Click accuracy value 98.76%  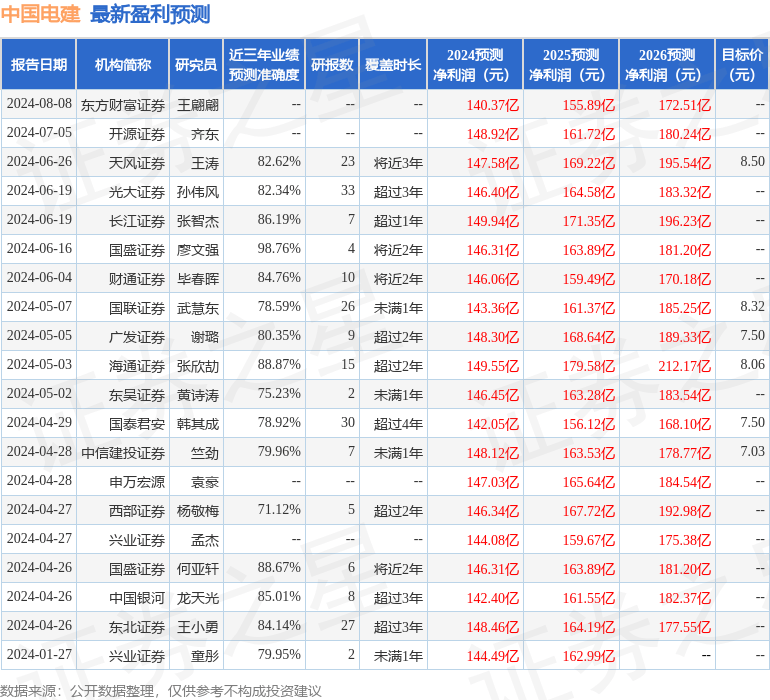279,248
